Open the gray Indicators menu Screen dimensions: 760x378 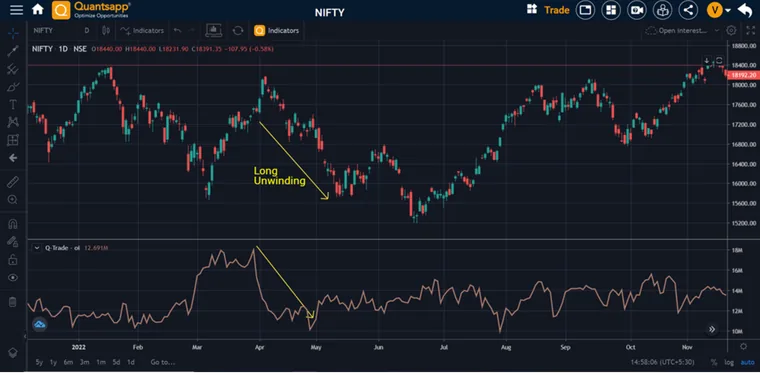click(142, 31)
